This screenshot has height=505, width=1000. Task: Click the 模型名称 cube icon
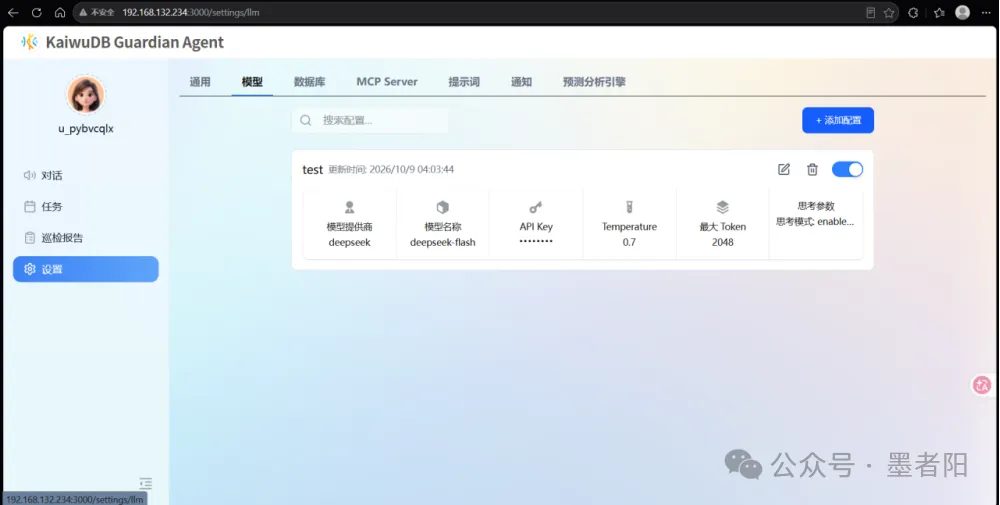(x=443, y=207)
